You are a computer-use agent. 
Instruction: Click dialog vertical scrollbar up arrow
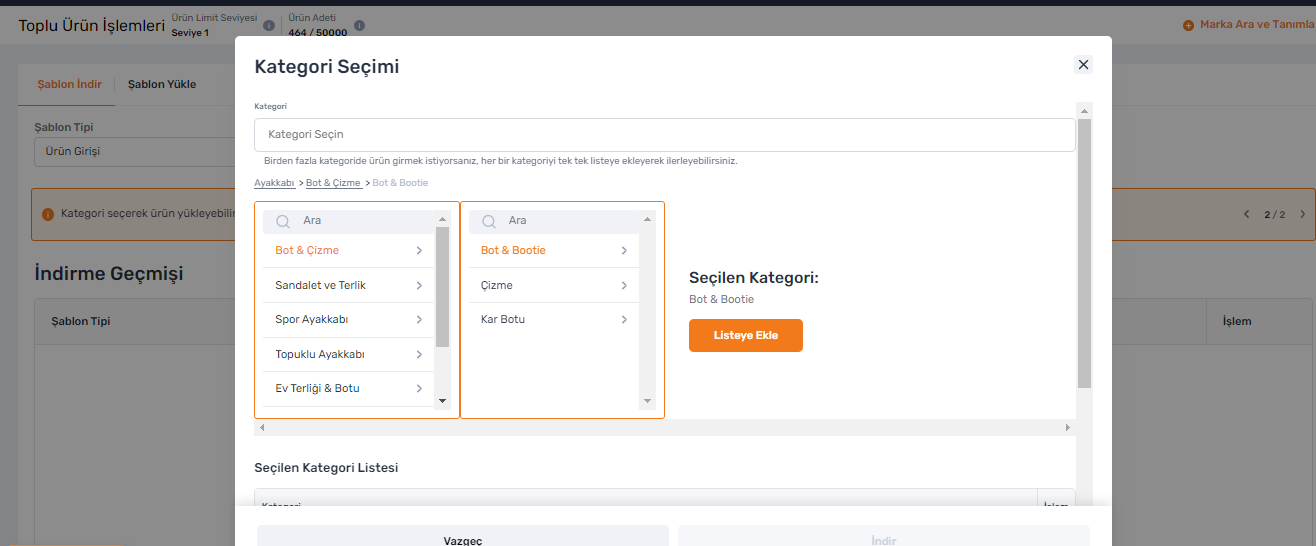(x=1085, y=109)
